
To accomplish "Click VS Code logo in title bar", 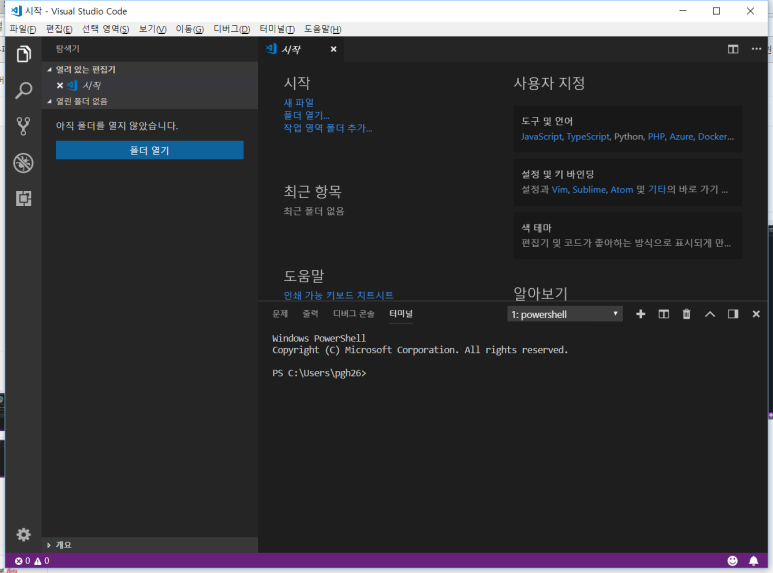I will tap(16, 11).
